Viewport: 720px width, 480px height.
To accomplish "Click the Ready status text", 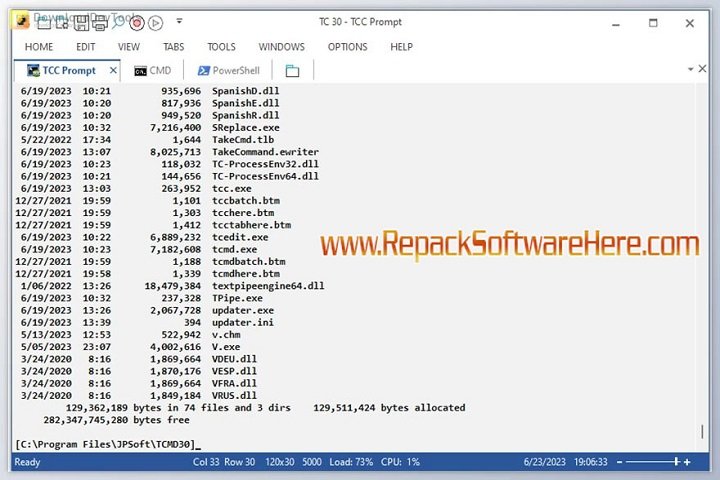I will click(x=28, y=462).
